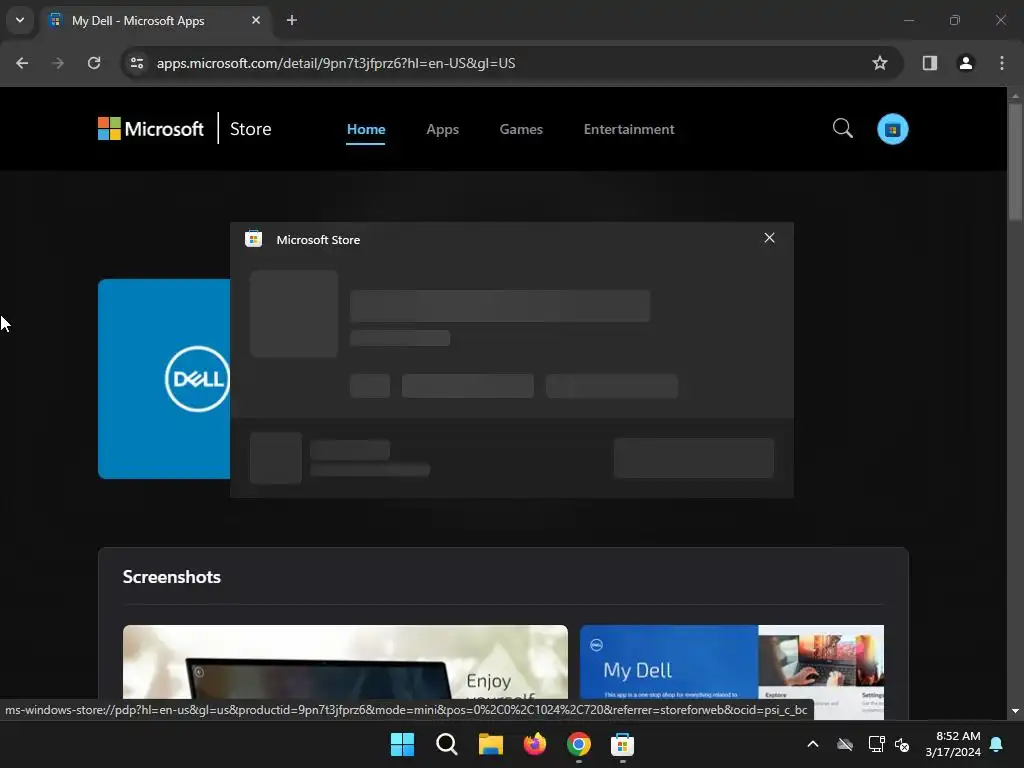Open the network display tray icon
1024x768 pixels.
(876, 744)
